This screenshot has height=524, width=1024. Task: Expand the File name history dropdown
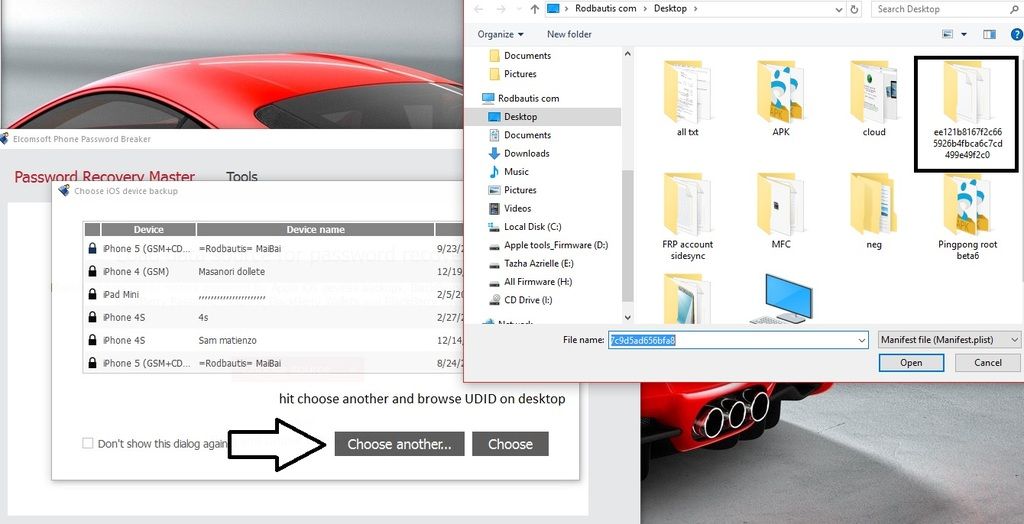(x=861, y=340)
